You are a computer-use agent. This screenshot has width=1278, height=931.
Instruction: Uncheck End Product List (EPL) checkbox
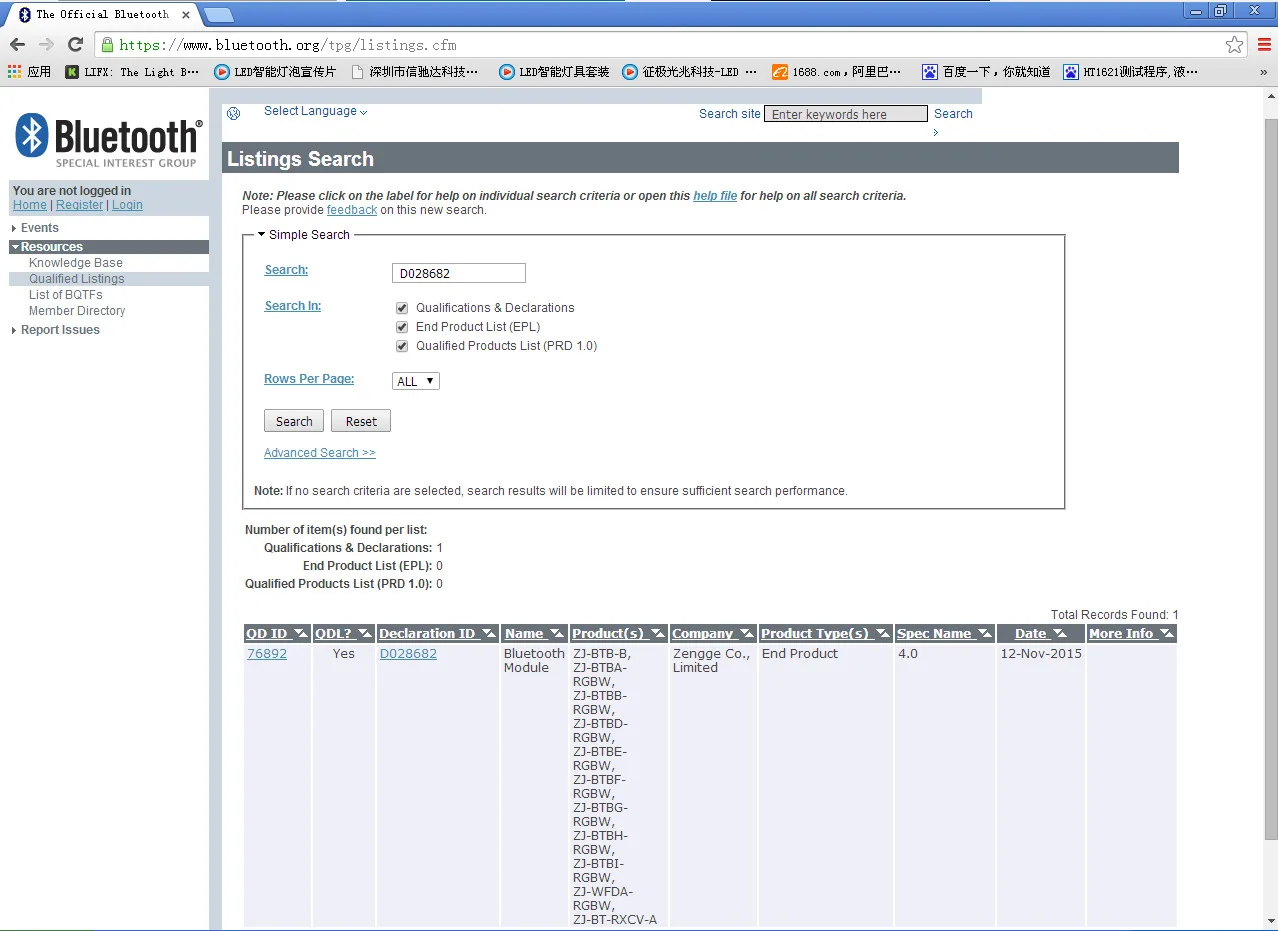(x=402, y=327)
